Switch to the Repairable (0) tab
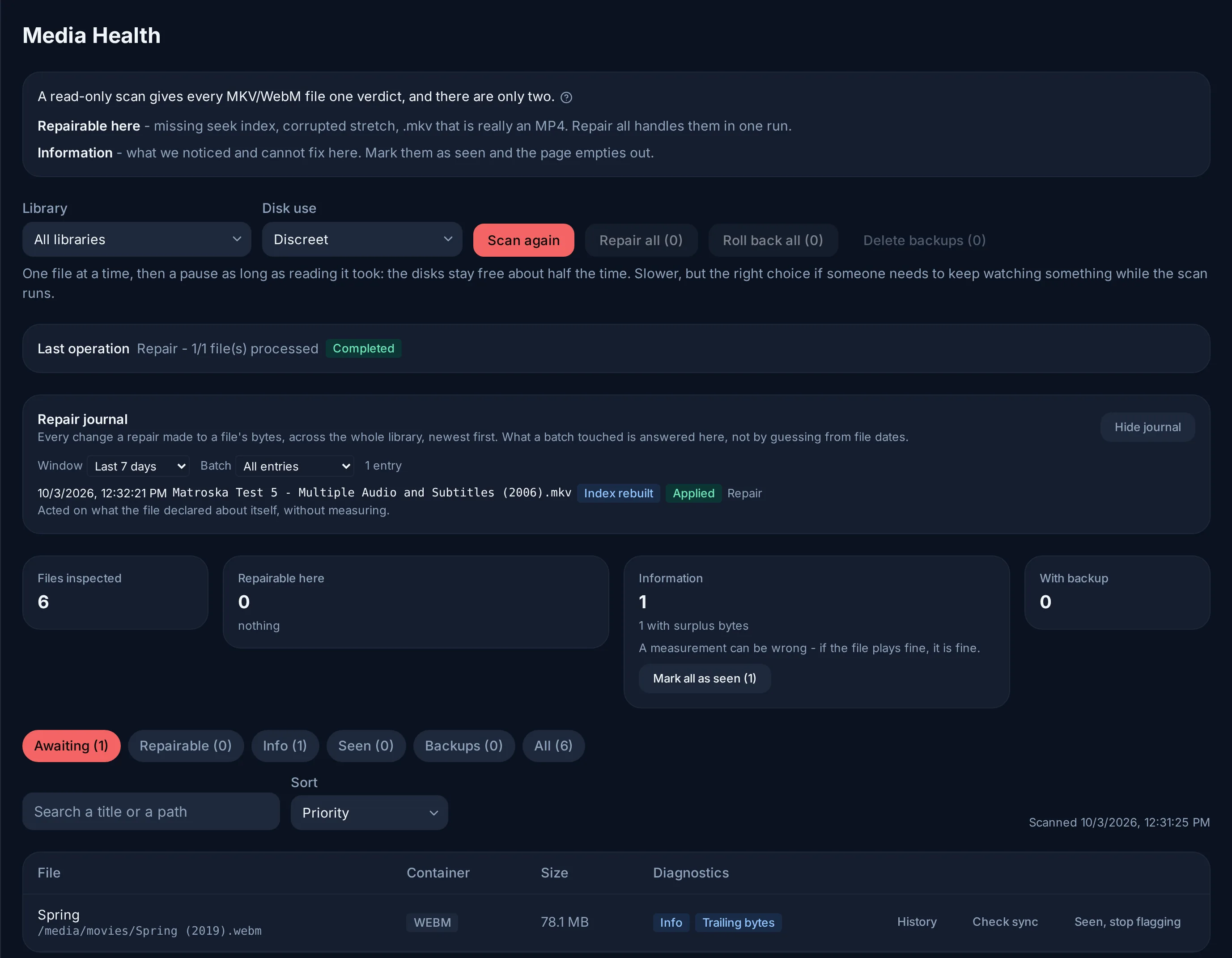 click(186, 746)
